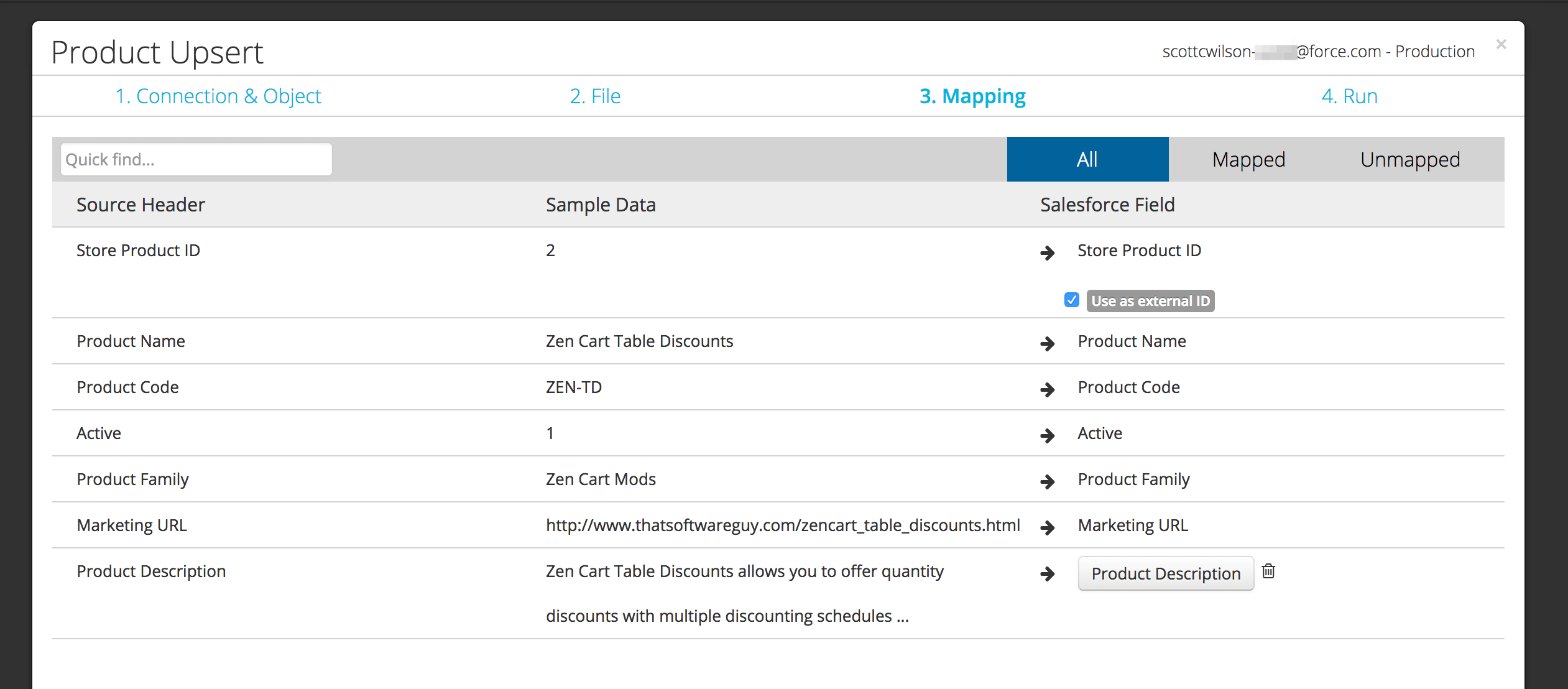Focus the Quick find search box
The image size is (1568, 689).
click(x=196, y=159)
